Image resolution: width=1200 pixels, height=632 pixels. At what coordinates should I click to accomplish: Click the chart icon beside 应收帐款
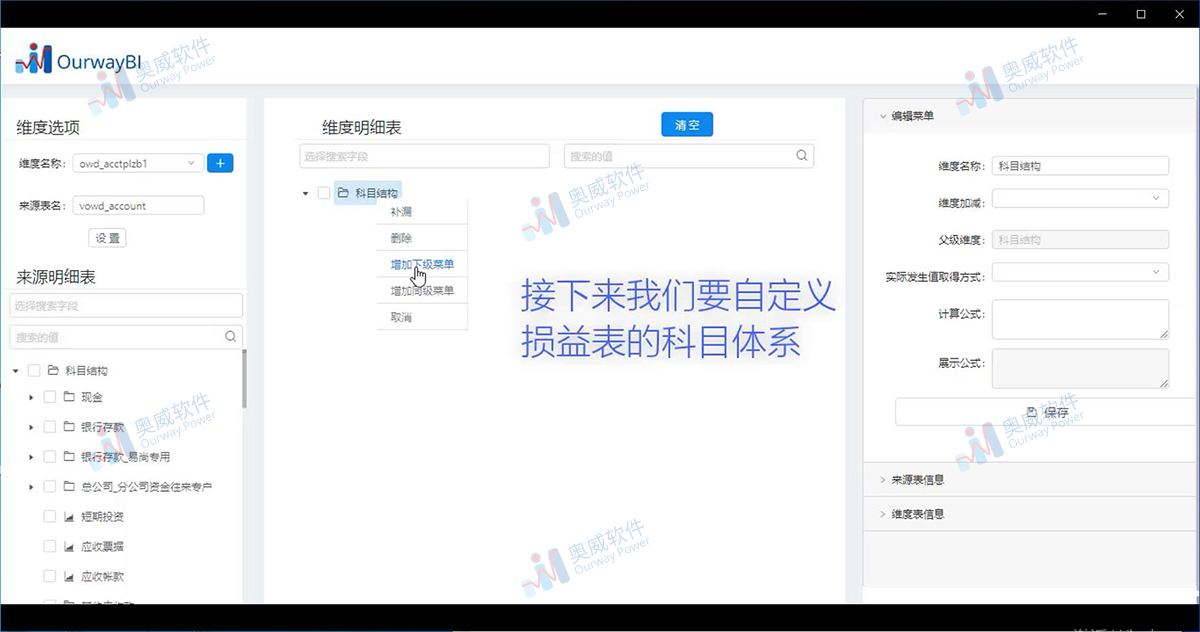(x=69, y=577)
